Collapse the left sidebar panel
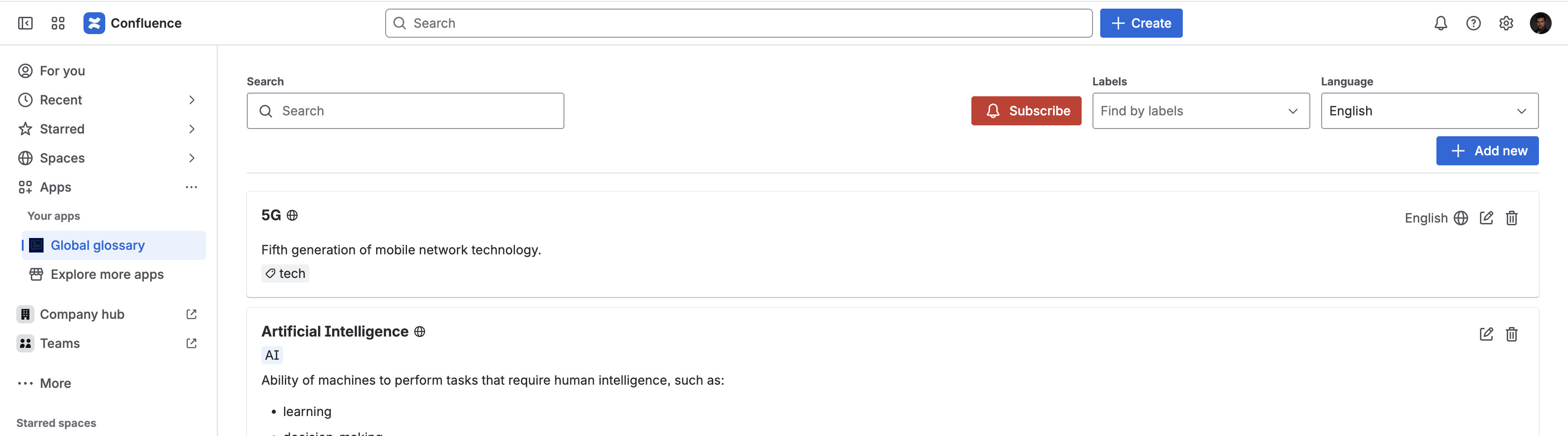This screenshot has height=436, width=1568. (25, 23)
